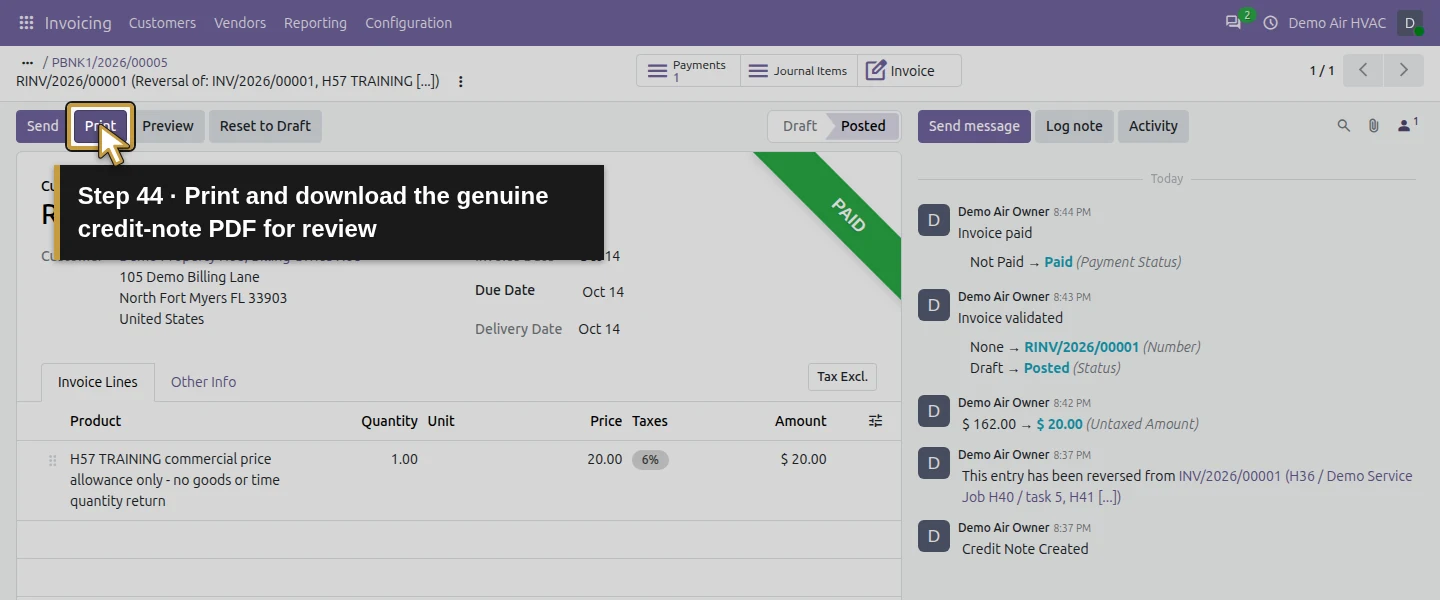Click the Log note button

[x=1074, y=126]
